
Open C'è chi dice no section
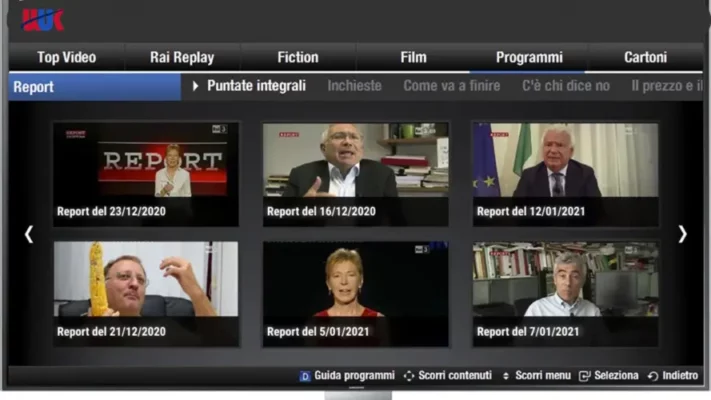[x=566, y=86]
